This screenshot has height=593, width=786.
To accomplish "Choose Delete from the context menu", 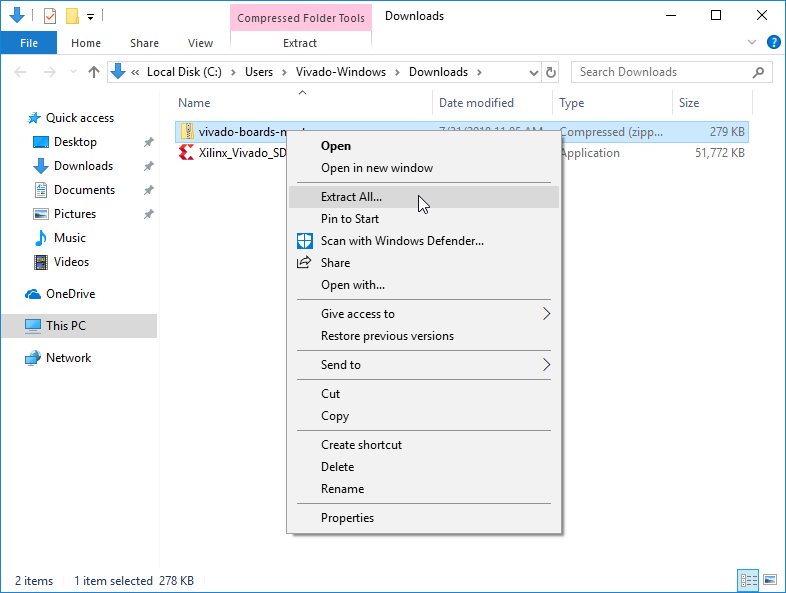I will coord(424,467).
